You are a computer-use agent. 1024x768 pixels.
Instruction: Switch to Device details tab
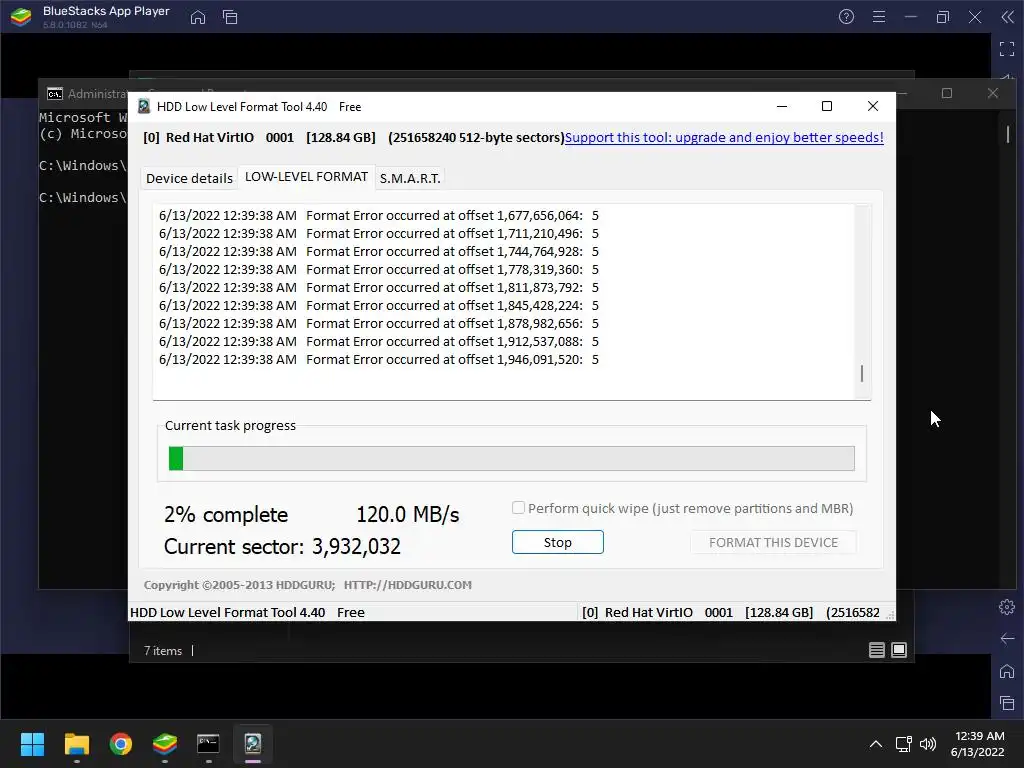189,178
